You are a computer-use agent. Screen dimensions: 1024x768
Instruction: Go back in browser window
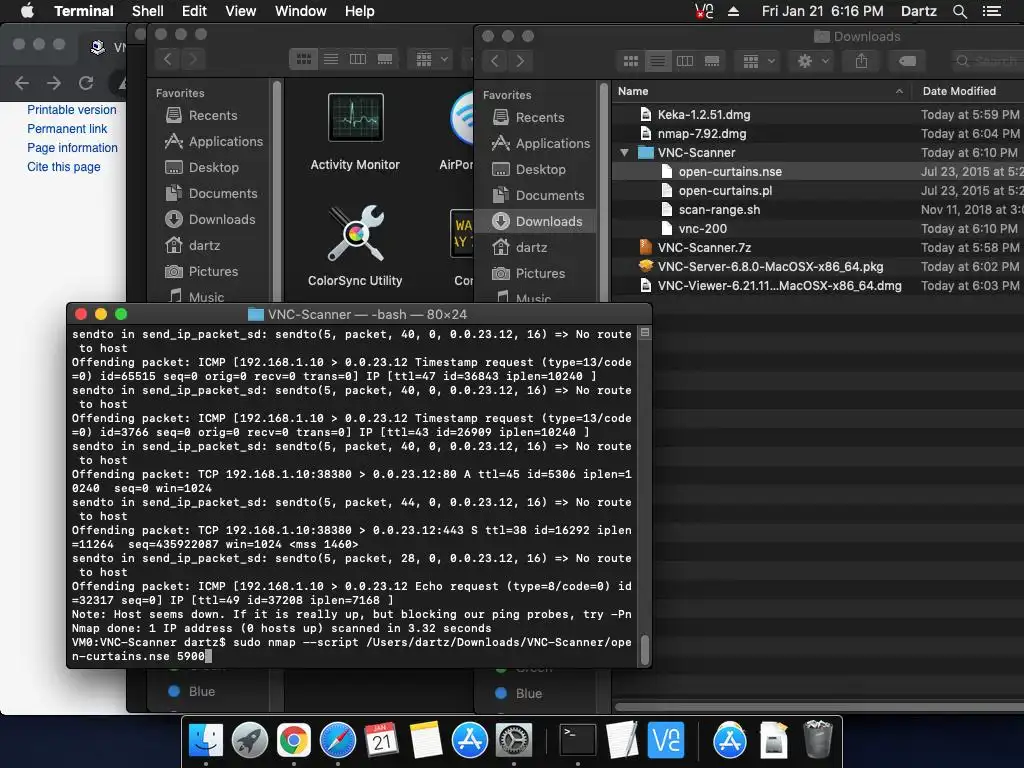coord(22,83)
